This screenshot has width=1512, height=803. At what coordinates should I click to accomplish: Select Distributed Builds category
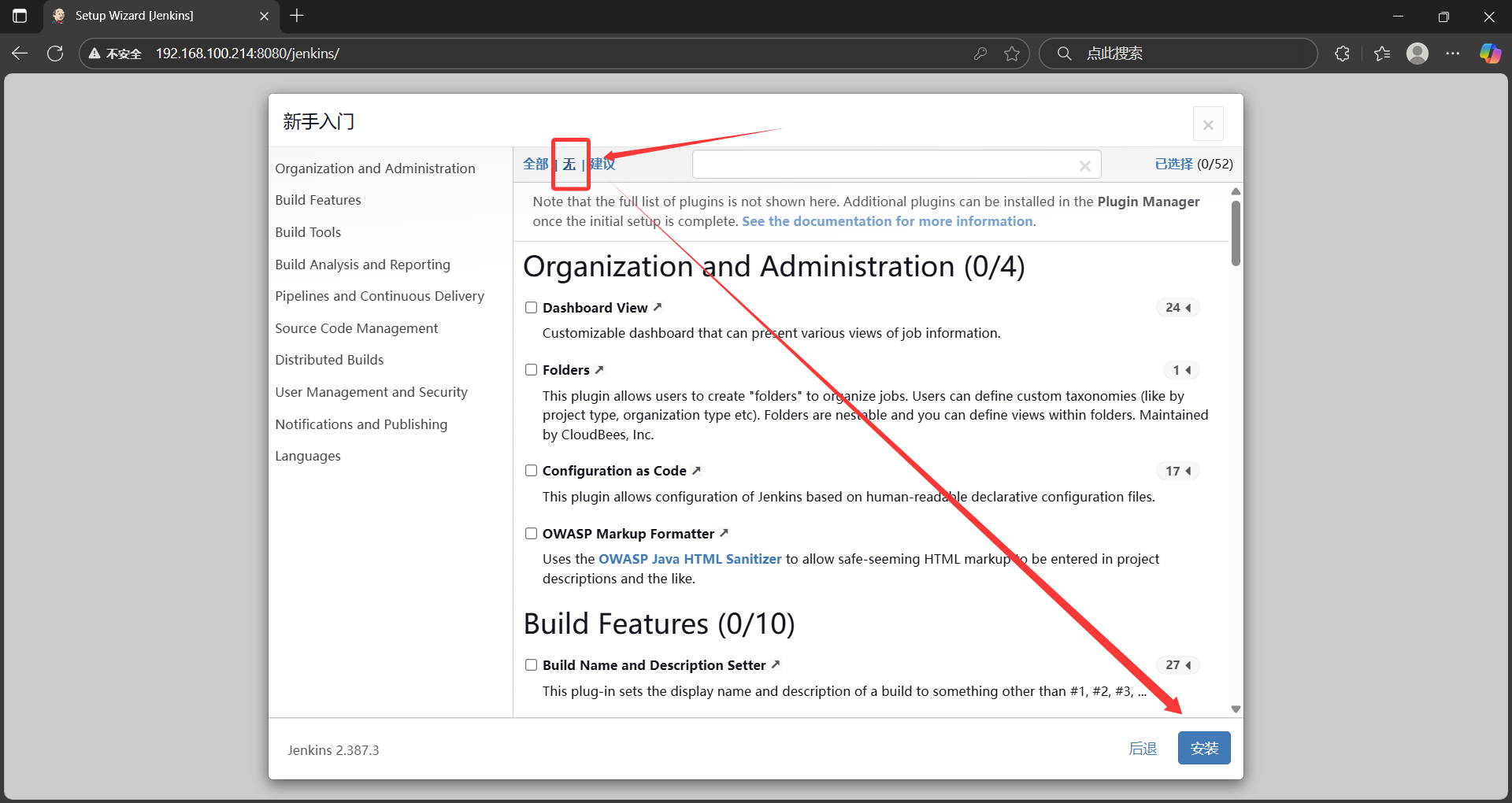click(329, 360)
